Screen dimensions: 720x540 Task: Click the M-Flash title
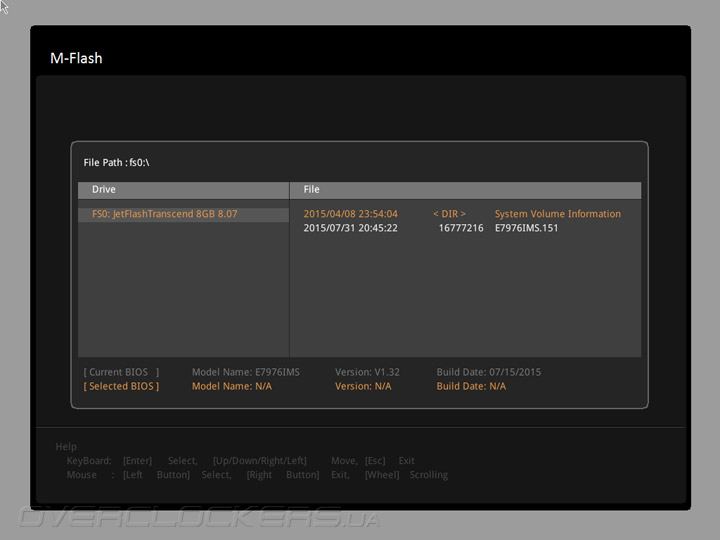(76, 58)
